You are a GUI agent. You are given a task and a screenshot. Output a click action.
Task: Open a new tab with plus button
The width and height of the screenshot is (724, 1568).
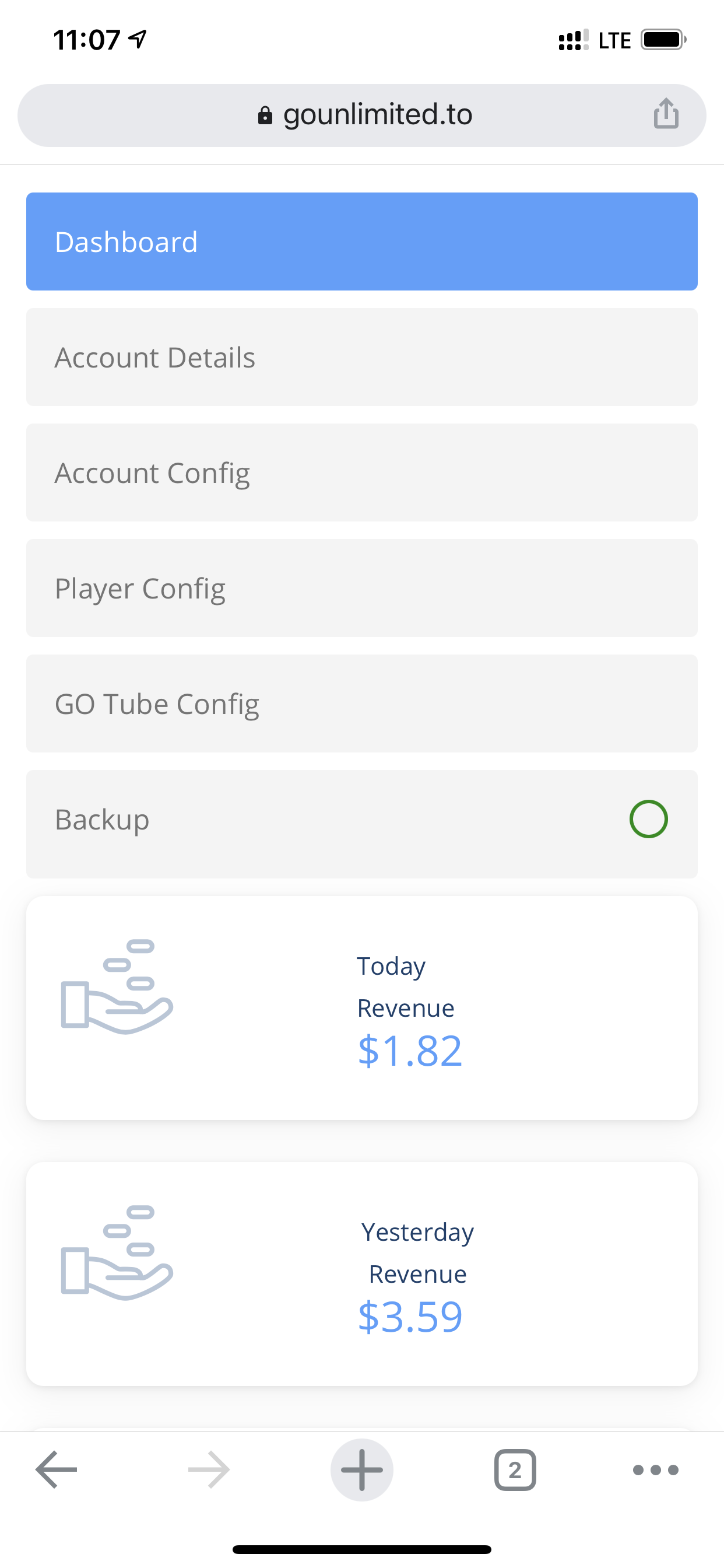[362, 1469]
